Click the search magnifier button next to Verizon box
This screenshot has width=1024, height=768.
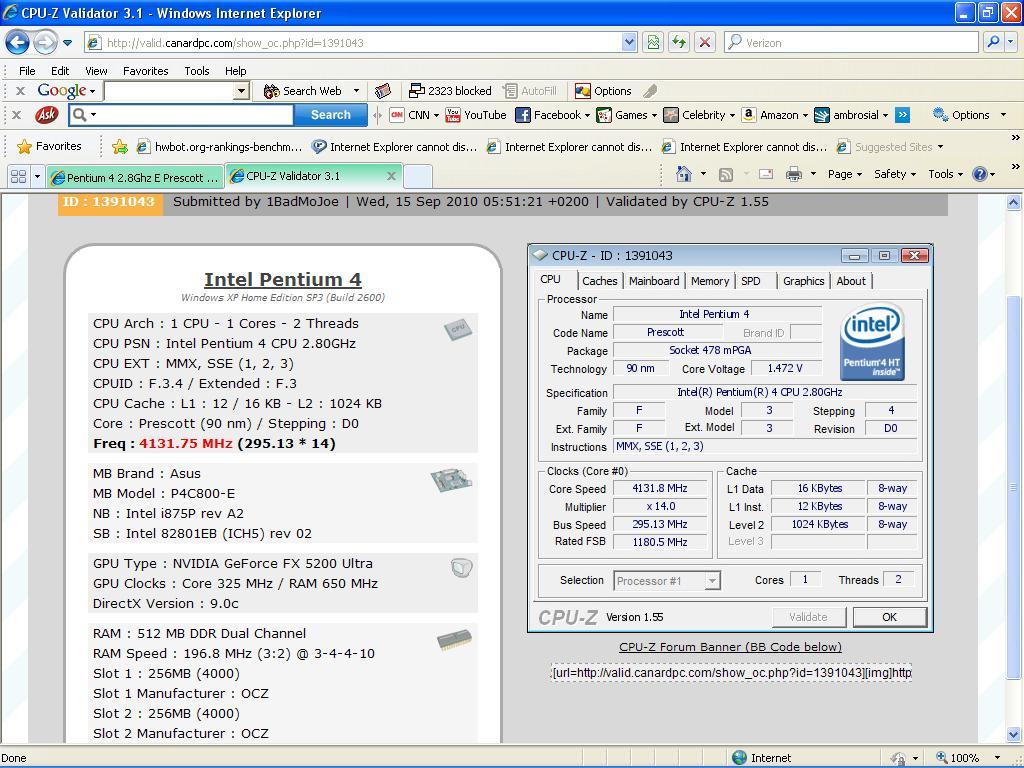993,43
